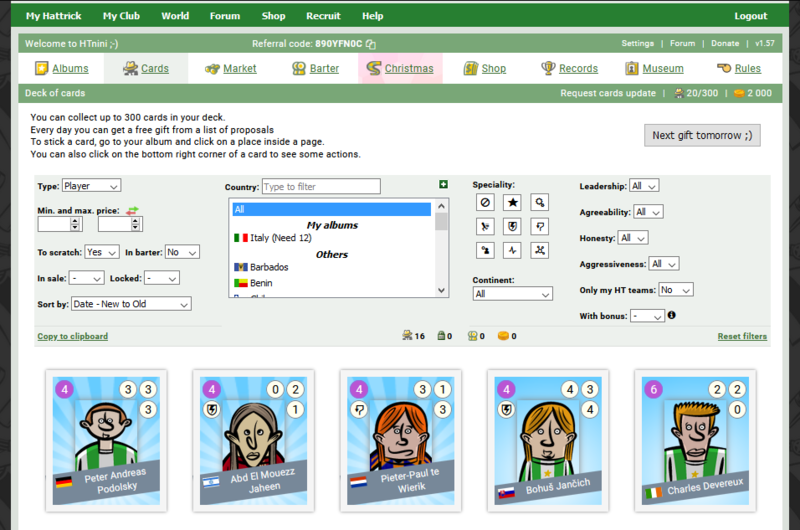
Task: Click the coins total icon in filter summary
Action: pyautogui.click(x=503, y=336)
